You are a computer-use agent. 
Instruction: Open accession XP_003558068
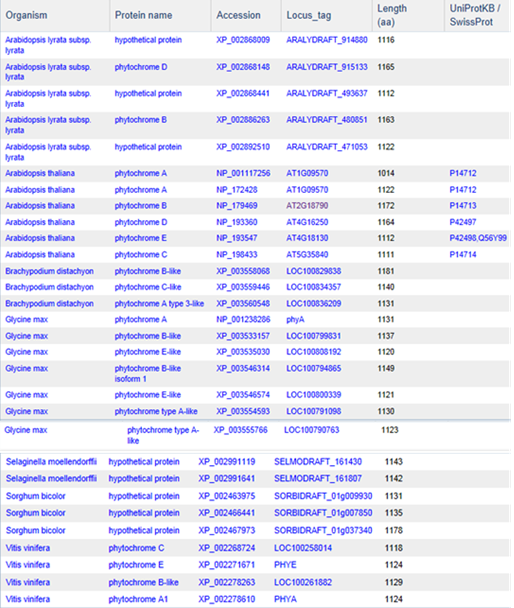pos(243,271)
